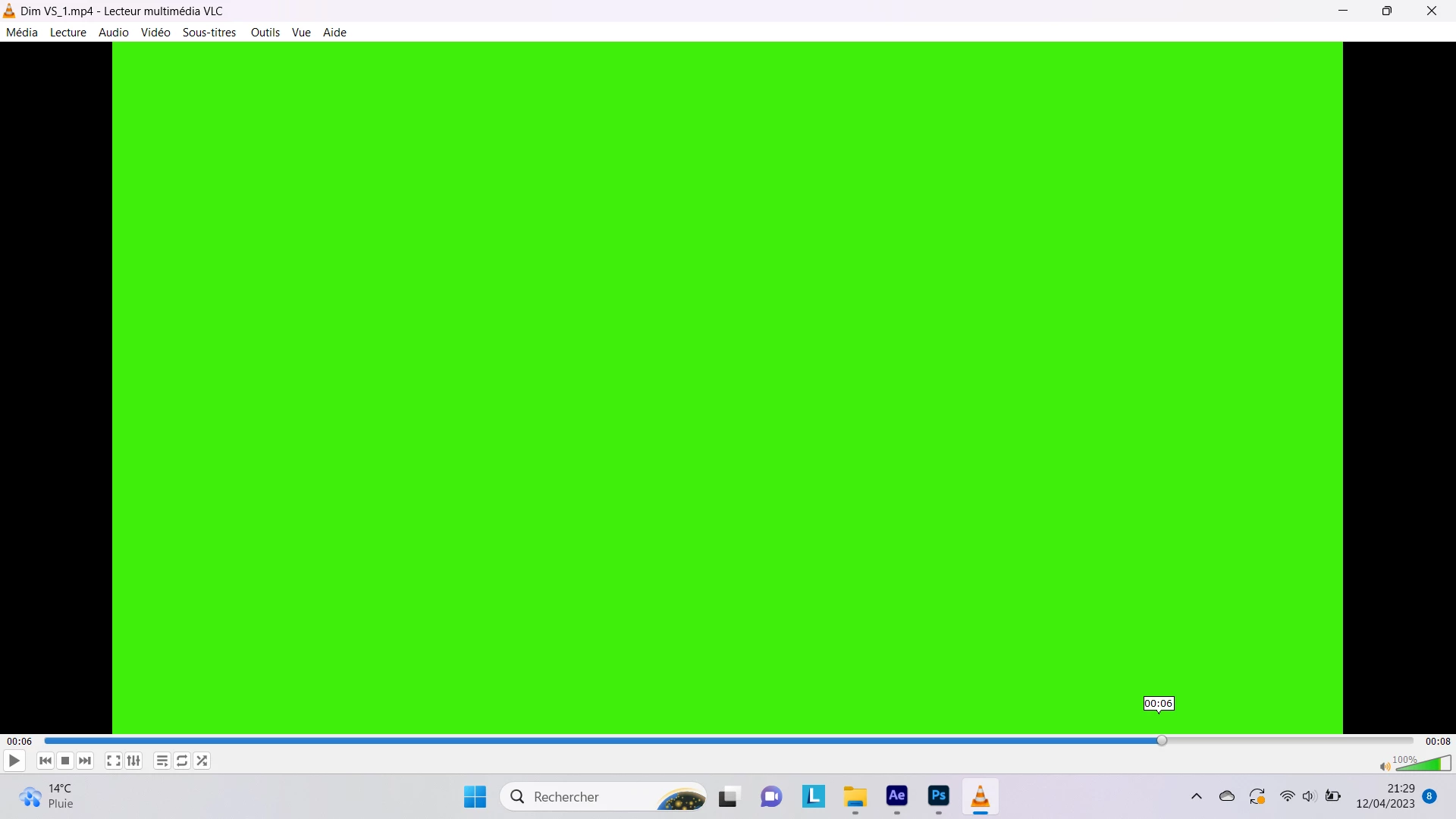1456x819 pixels.
Task: Expand the Vidéo menu
Action: click(x=155, y=33)
